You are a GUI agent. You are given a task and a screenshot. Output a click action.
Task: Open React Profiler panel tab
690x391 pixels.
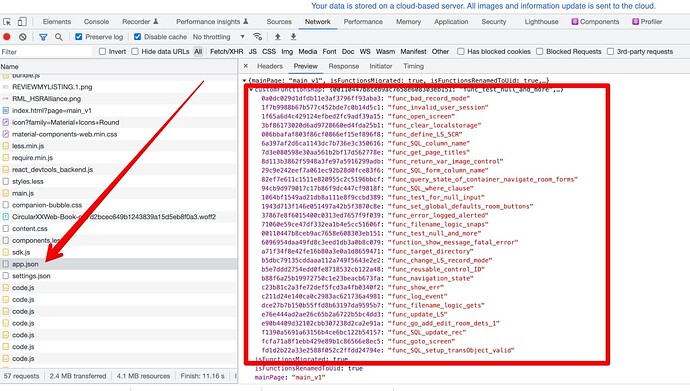tap(647, 22)
